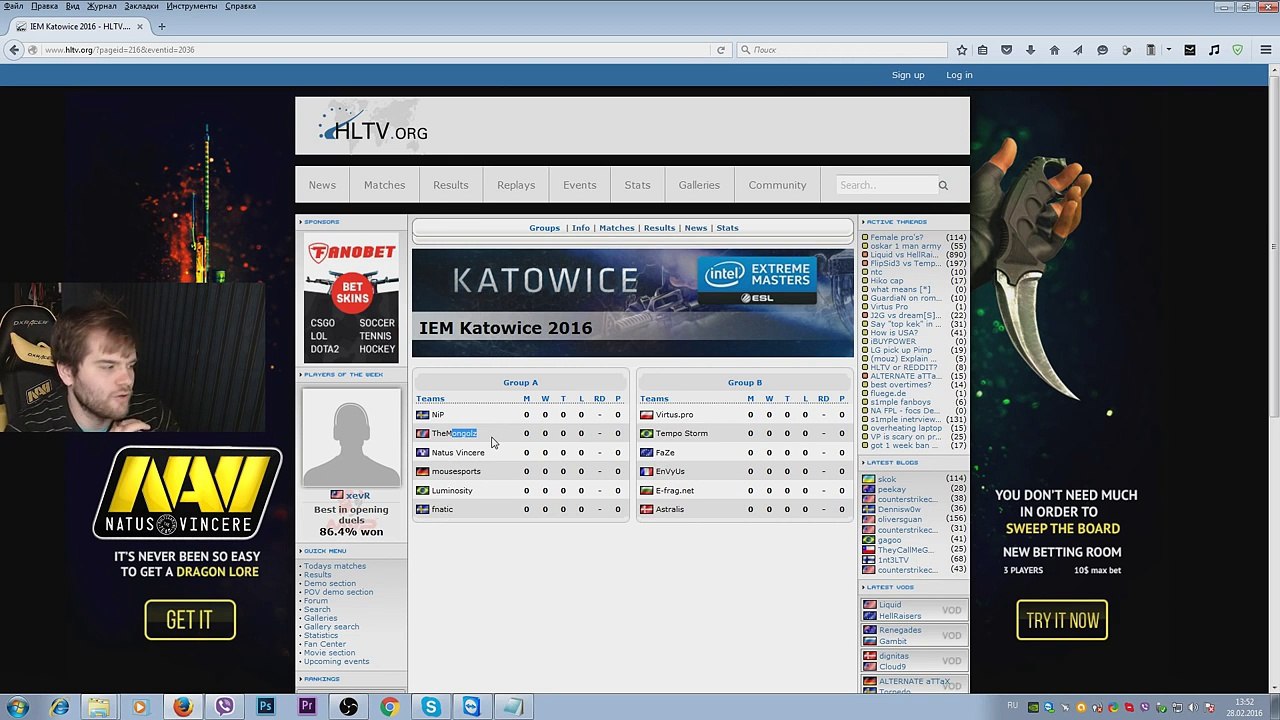The height and width of the screenshot is (720, 1280).
Task: Go to the Matches navigation tab
Action: 384,185
